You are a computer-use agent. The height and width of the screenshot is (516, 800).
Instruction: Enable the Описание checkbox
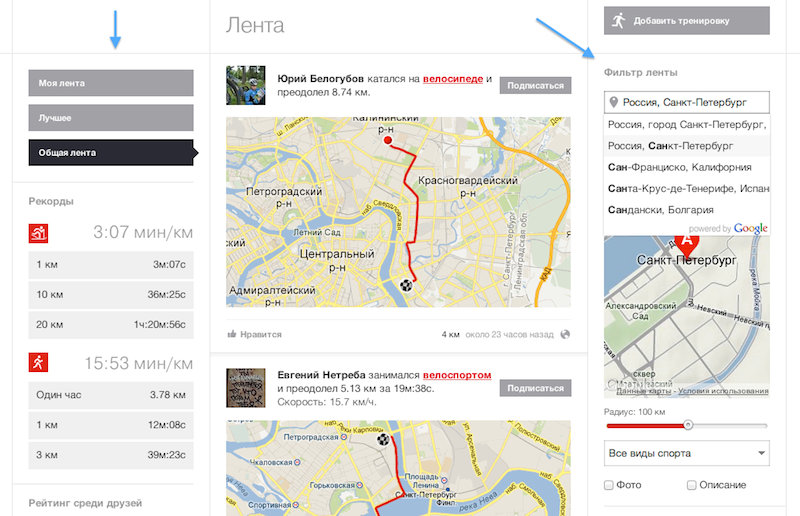click(x=692, y=485)
